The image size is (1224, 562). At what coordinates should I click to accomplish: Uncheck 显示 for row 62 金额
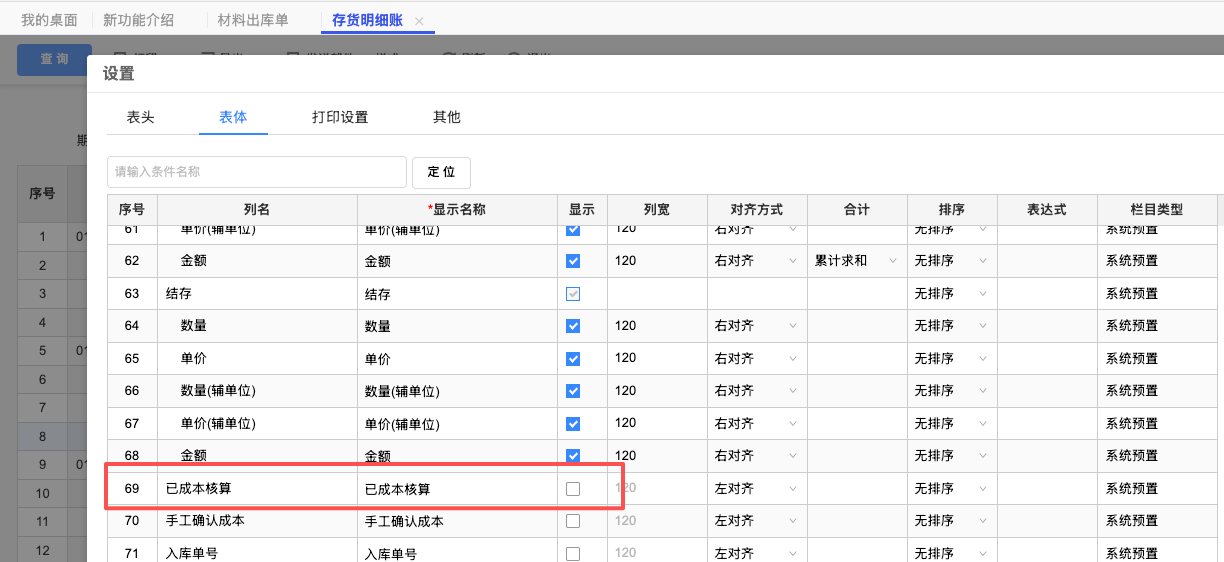pyautogui.click(x=573, y=261)
